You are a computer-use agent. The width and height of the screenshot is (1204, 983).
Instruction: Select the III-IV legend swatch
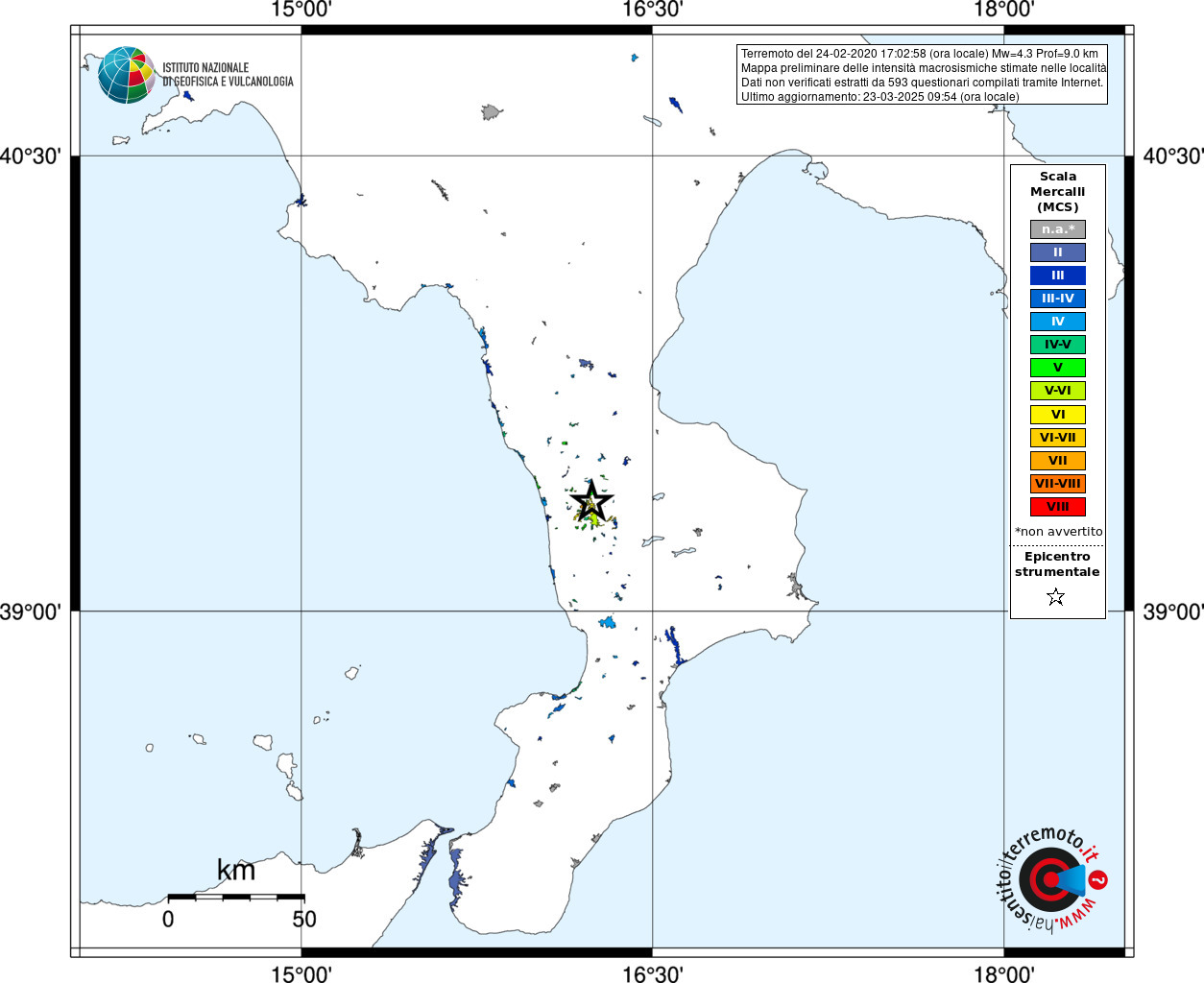pyautogui.click(x=1058, y=299)
